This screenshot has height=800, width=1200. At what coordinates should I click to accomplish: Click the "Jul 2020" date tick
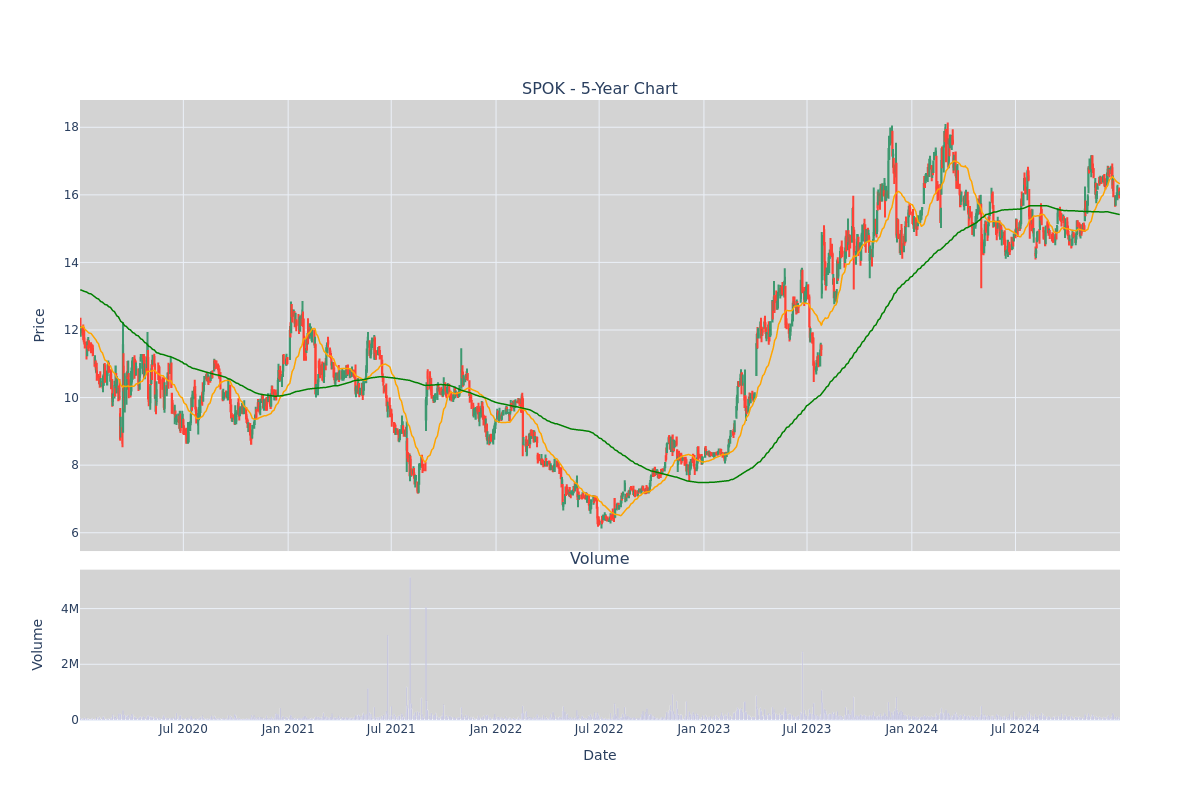click(x=183, y=729)
